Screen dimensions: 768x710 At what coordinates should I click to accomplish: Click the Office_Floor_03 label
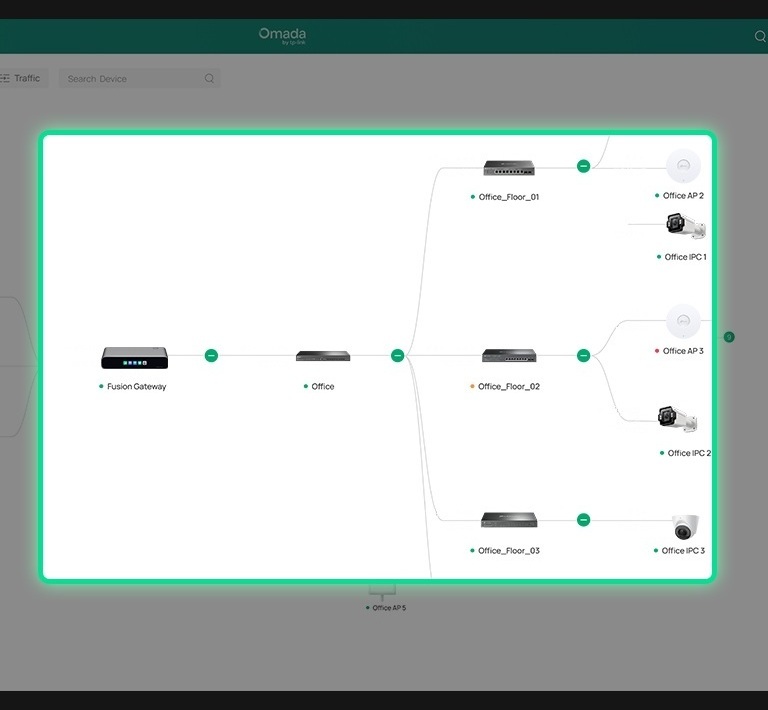point(509,551)
